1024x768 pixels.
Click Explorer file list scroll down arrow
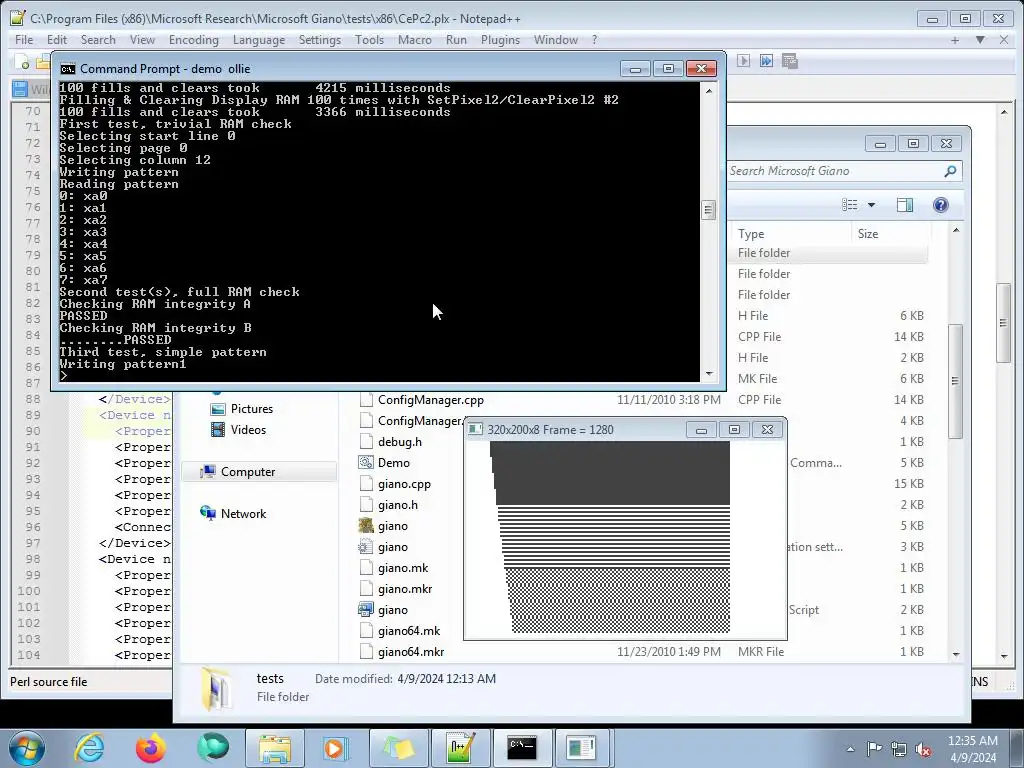(955, 654)
